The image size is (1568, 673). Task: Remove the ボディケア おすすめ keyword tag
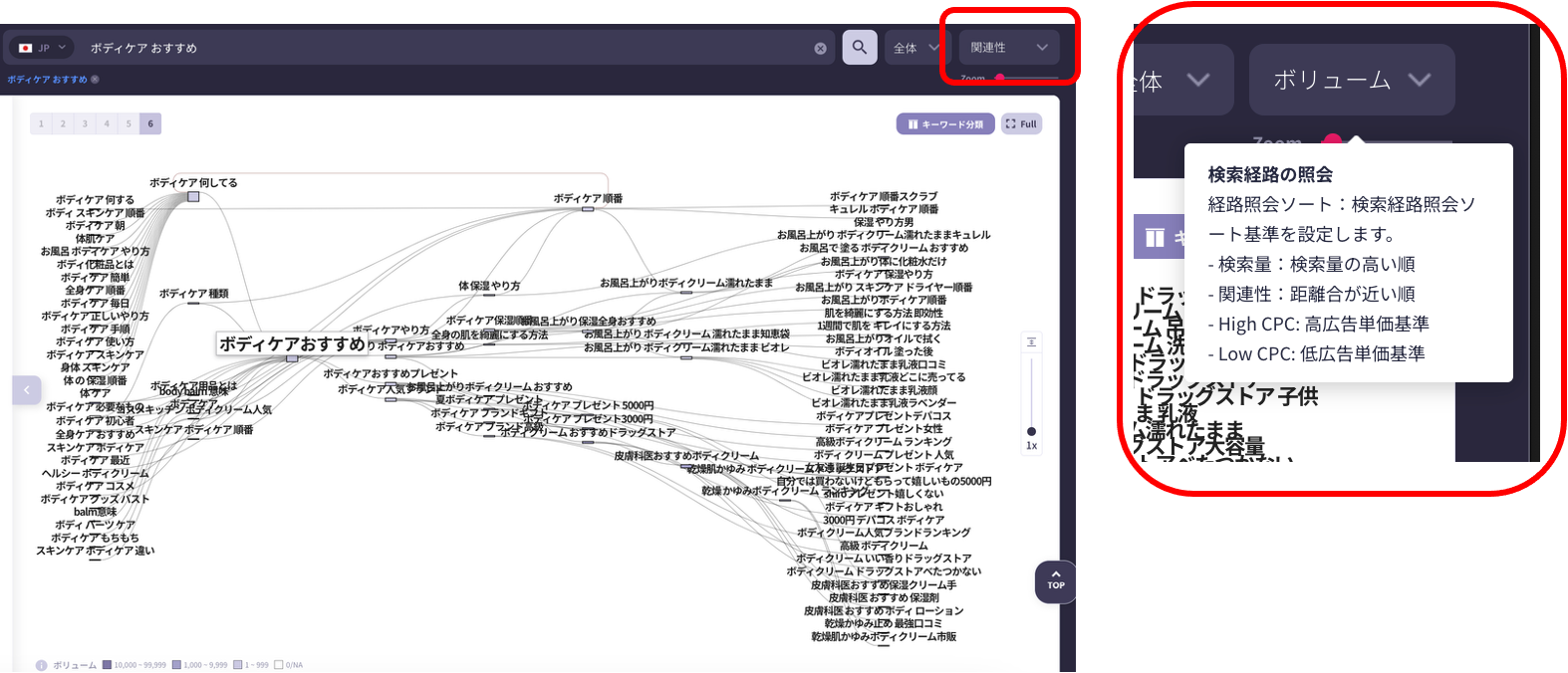coord(96,80)
